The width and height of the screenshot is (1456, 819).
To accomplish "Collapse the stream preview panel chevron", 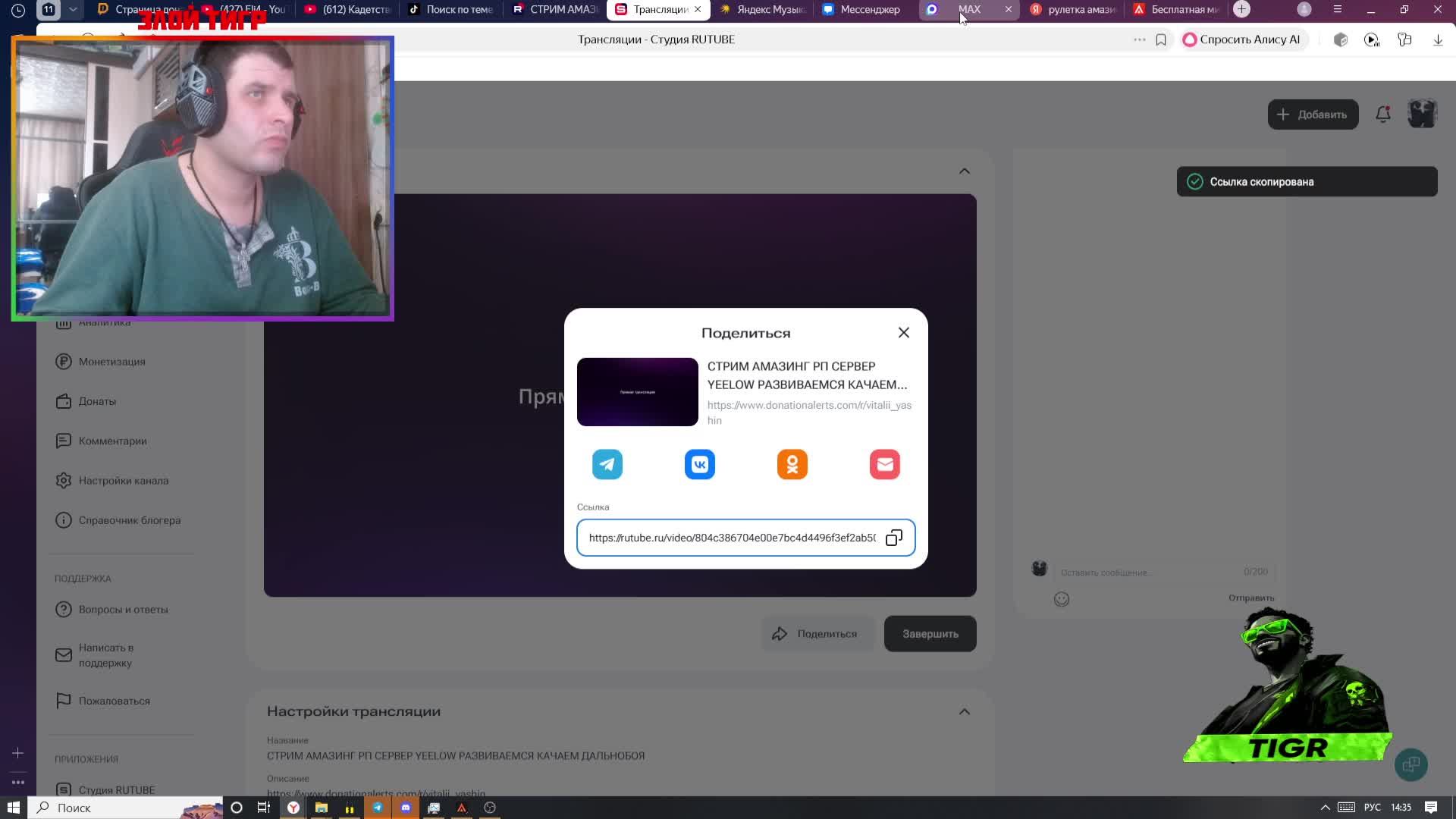I will click(x=965, y=171).
